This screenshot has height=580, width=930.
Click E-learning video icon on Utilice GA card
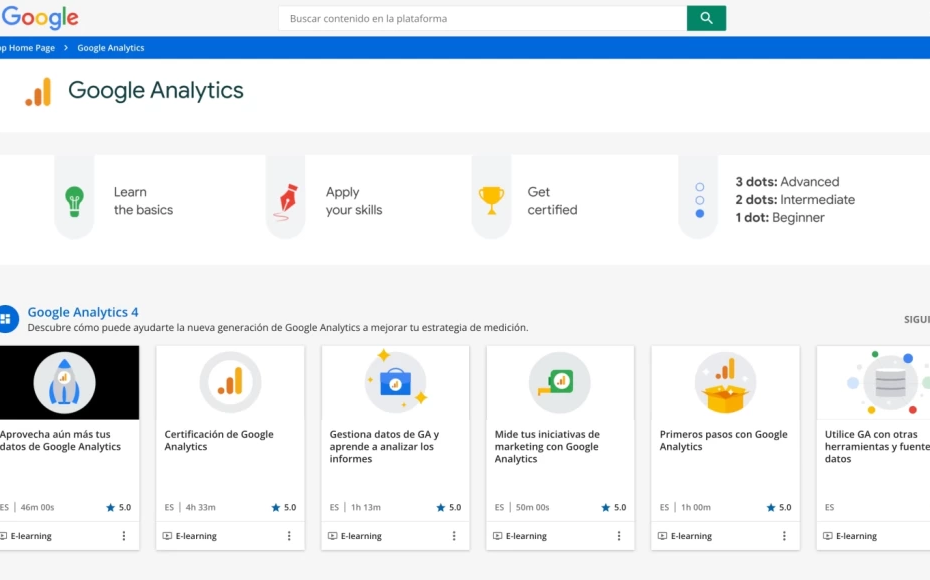click(x=827, y=536)
